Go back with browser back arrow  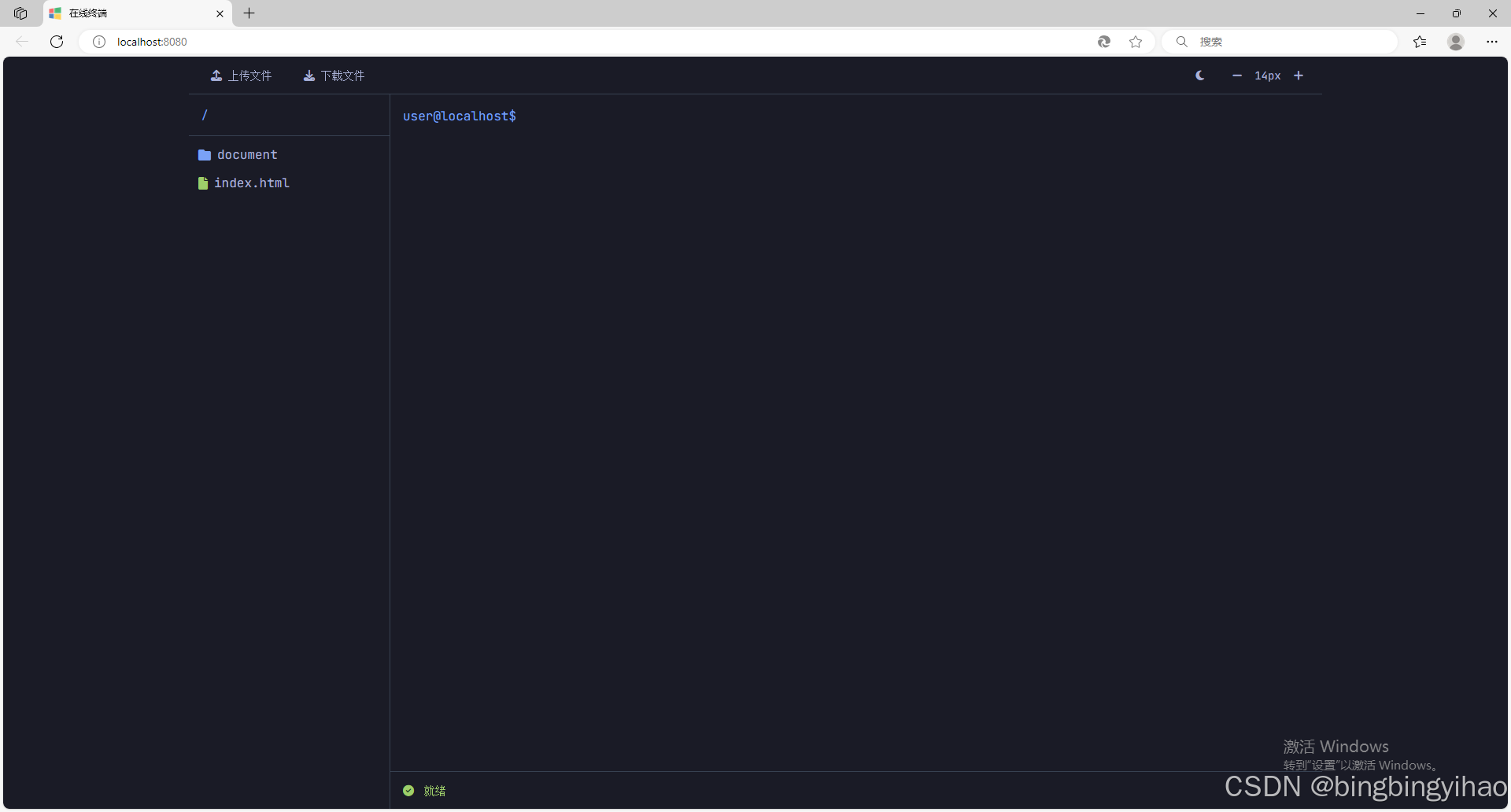tap(22, 42)
